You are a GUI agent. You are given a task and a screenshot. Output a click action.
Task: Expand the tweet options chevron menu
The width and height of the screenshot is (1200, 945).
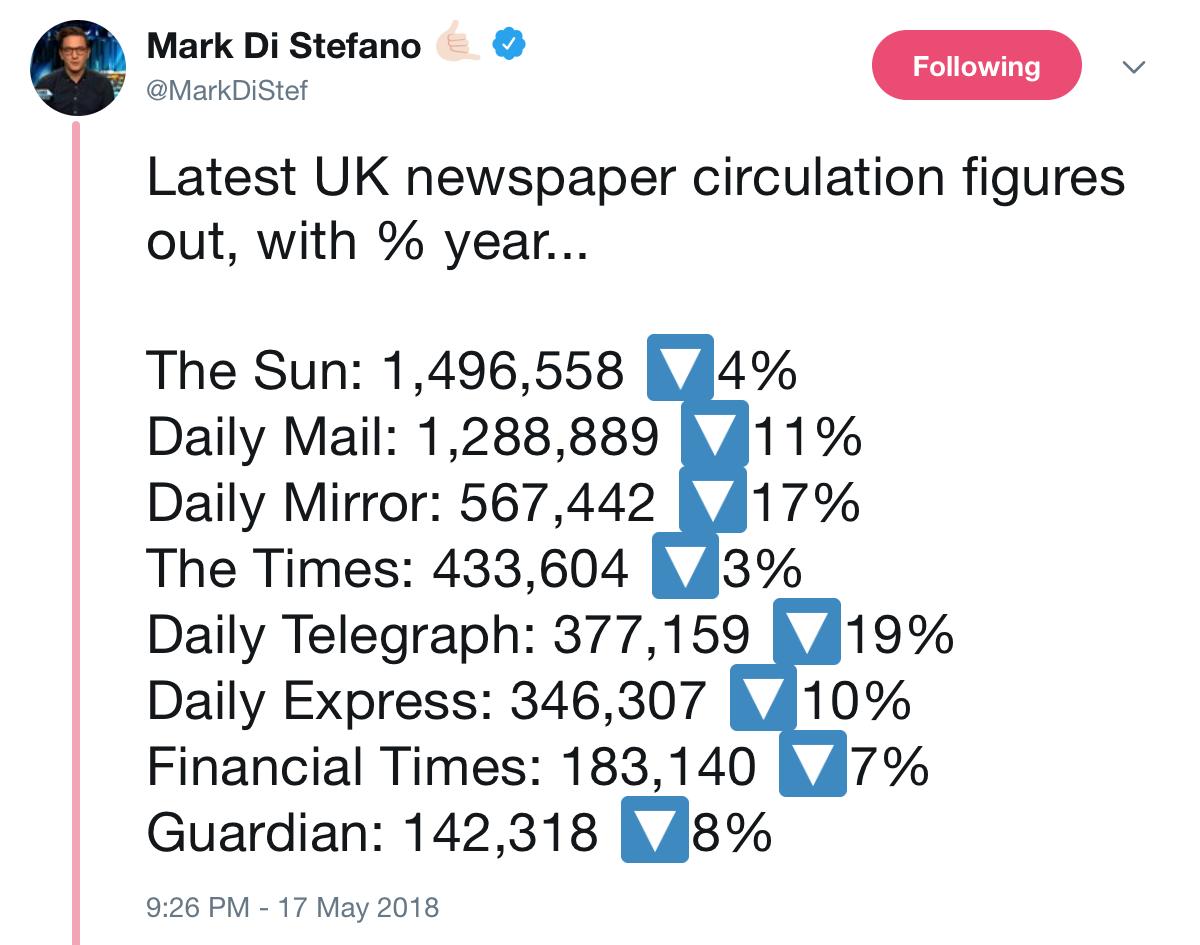pos(1133,67)
